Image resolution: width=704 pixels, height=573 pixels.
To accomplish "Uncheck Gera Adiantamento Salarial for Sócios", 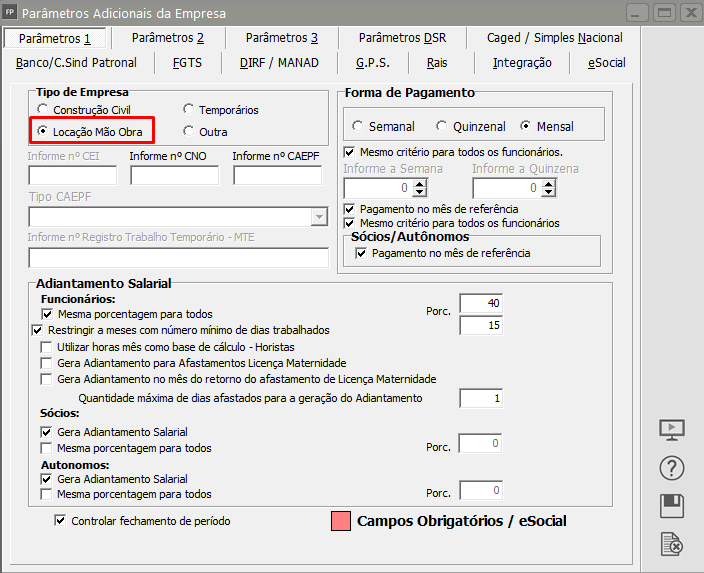I will (x=47, y=432).
